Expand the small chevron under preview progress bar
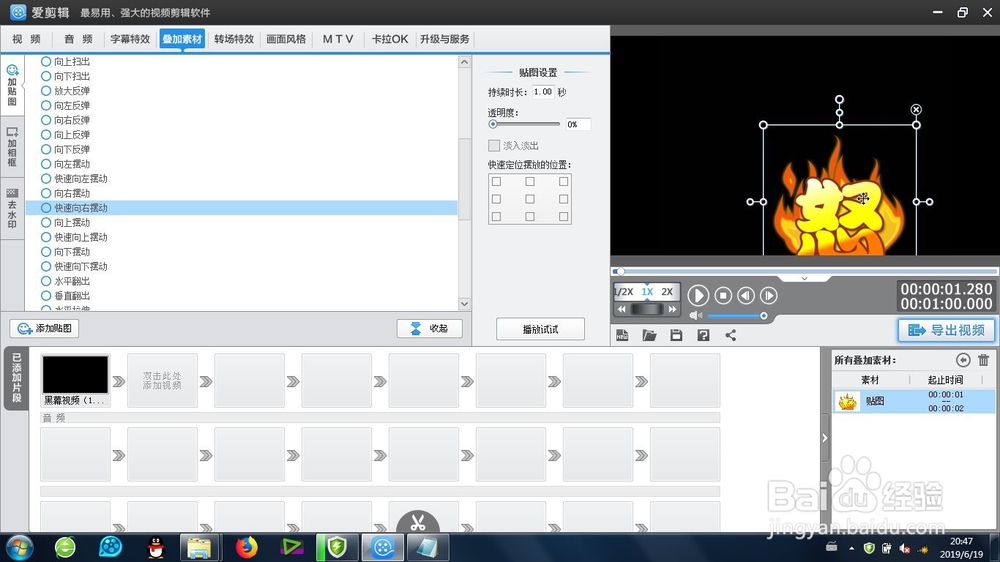Image resolution: width=1000 pixels, height=562 pixels. pos(804,279)
